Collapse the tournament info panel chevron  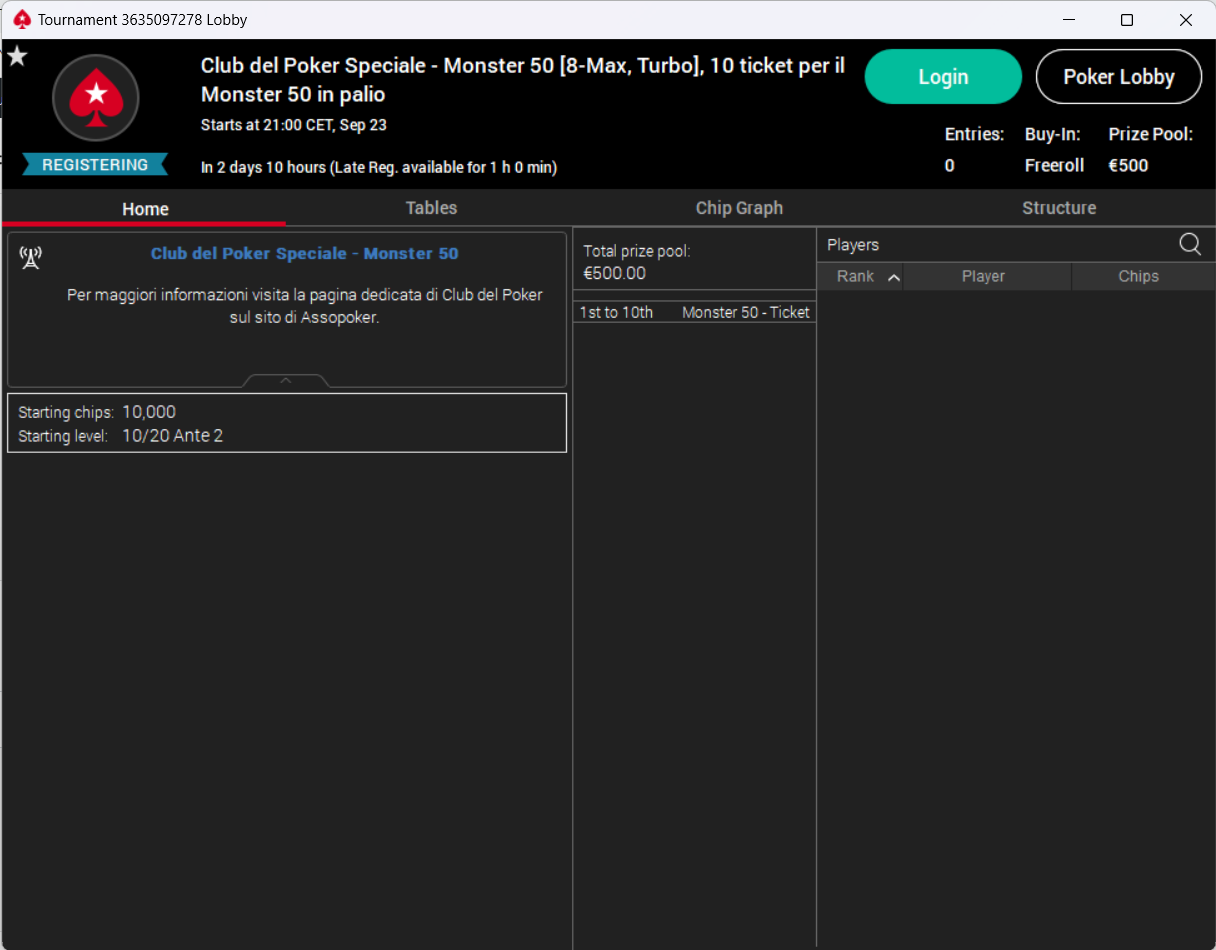285,381
